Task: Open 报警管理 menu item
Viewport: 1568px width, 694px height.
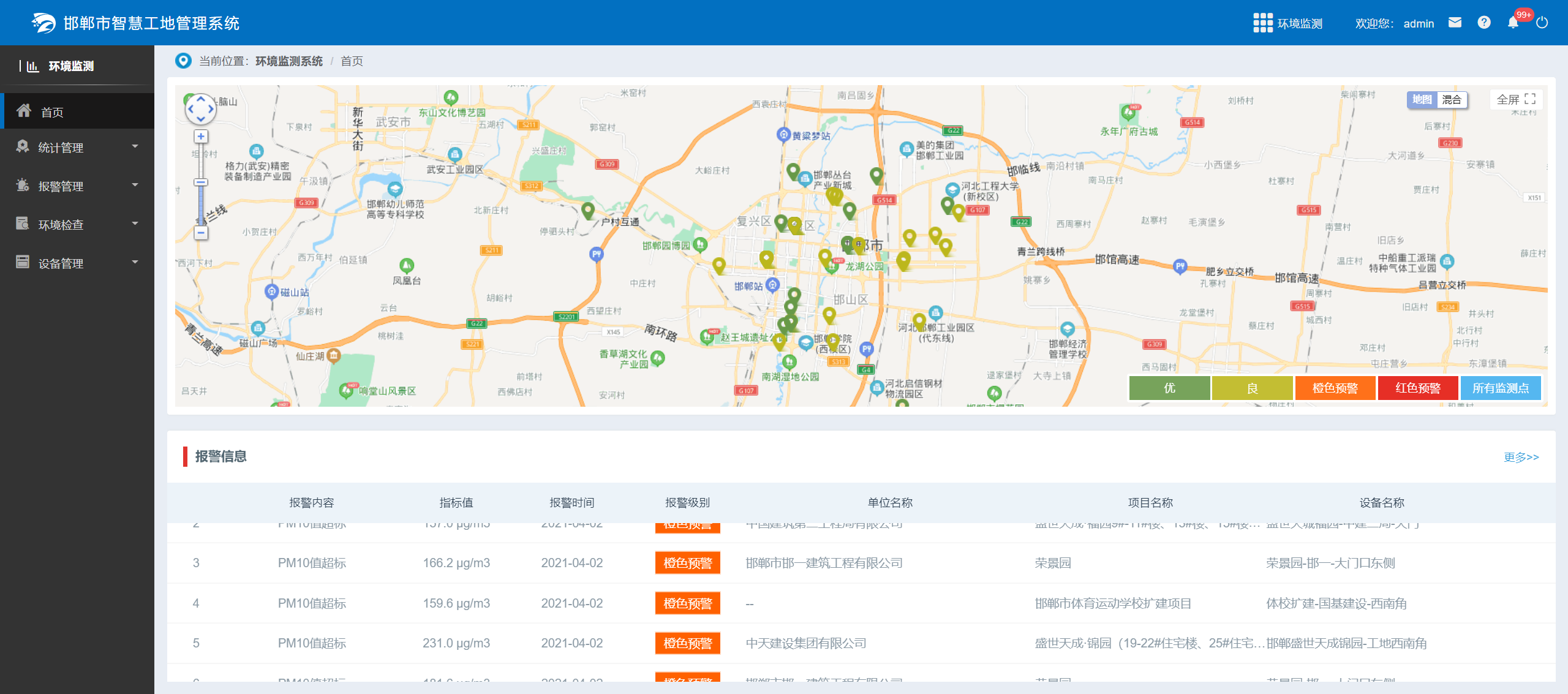Action: (77, 186)
